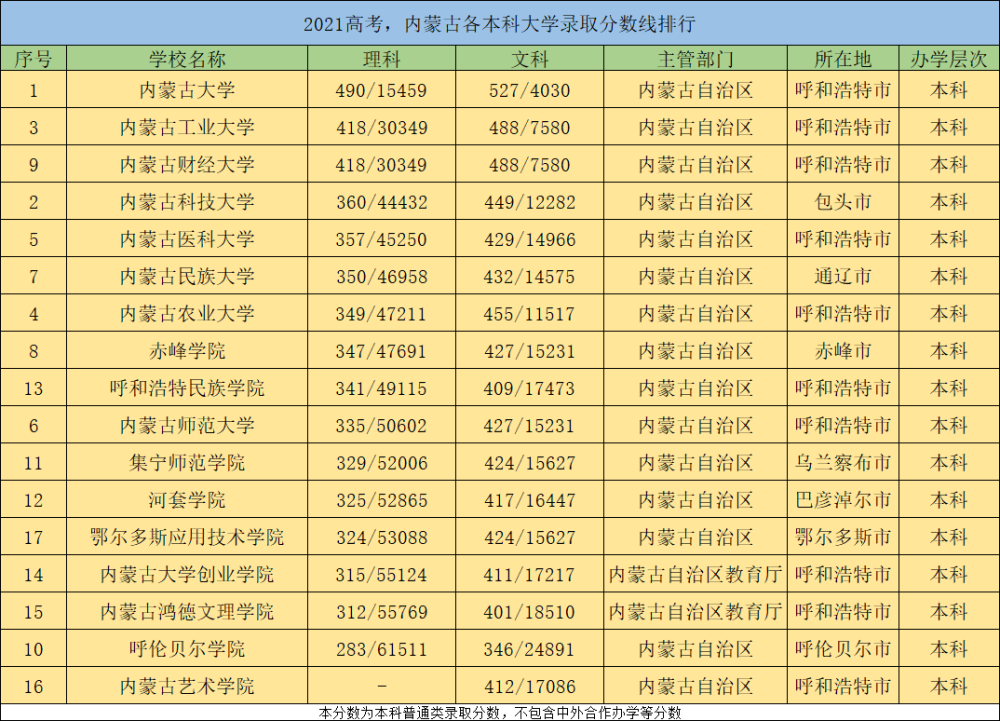Click the location cell '巴彦淖尔市'
Viewport: 1000px width, 721px height.
tap(842, 500)
